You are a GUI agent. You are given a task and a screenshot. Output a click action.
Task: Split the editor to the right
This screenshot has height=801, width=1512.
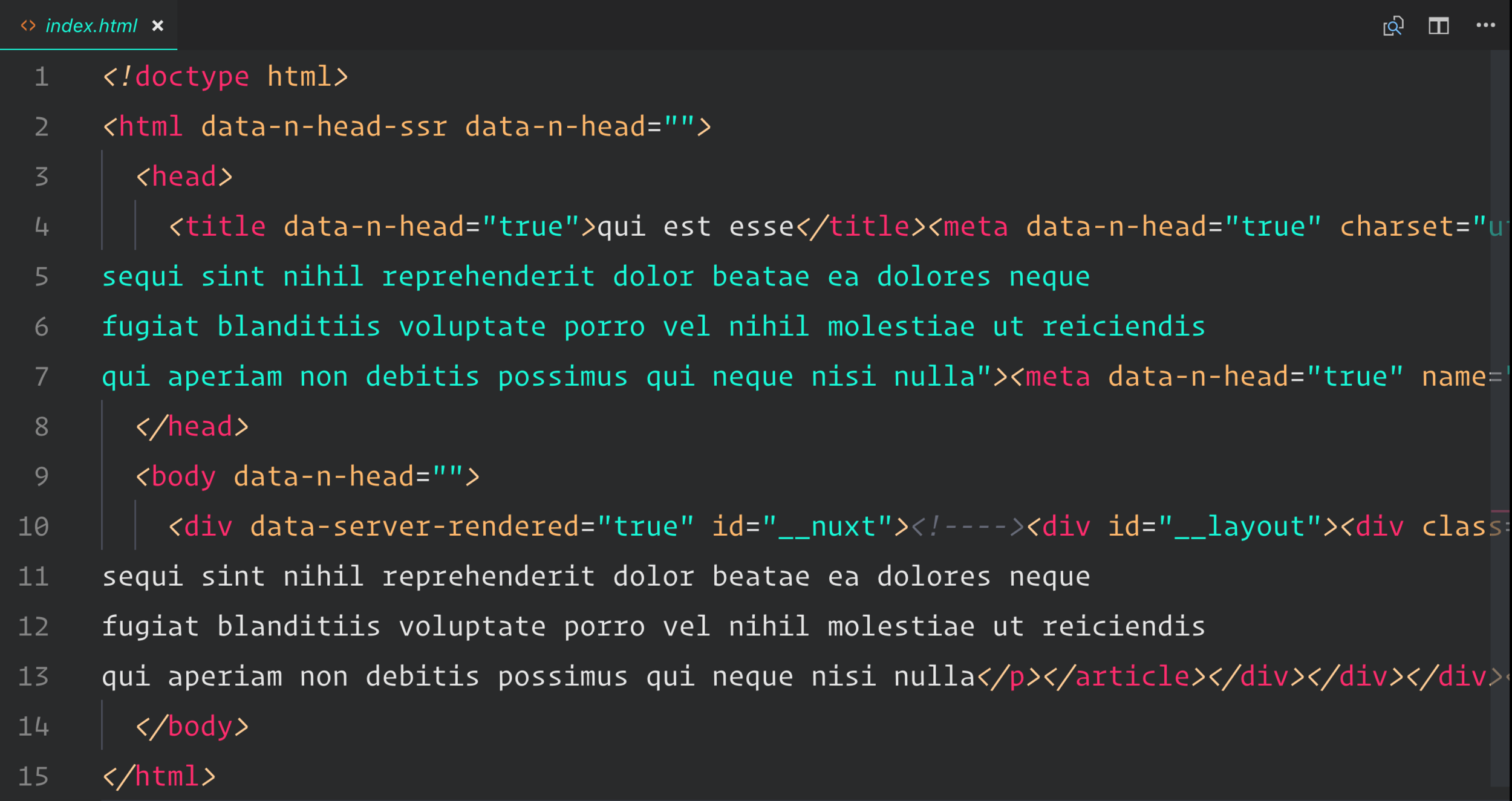pyautogui.click(x=1438, y=26)
